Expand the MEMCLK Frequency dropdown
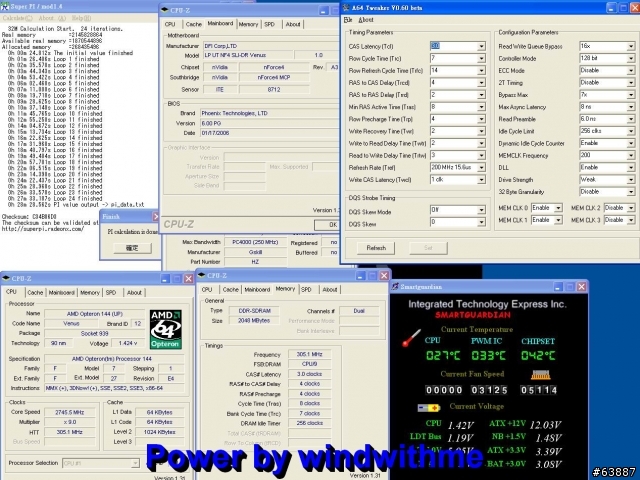 pos(631,156)
